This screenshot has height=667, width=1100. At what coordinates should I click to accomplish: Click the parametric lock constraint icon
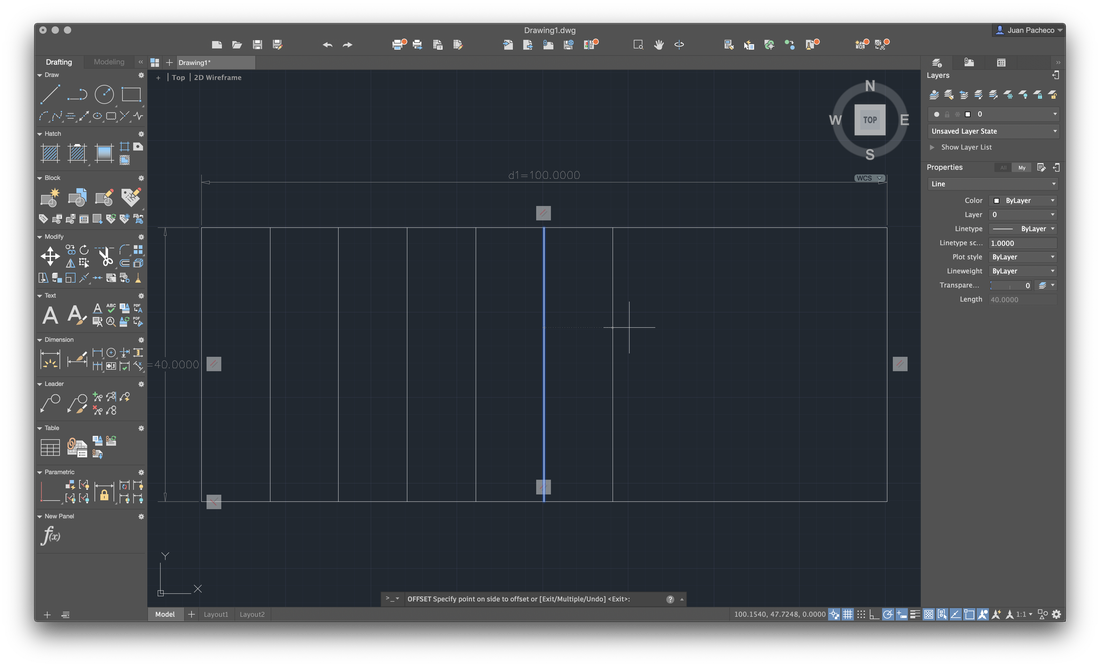tap(104, 492)
